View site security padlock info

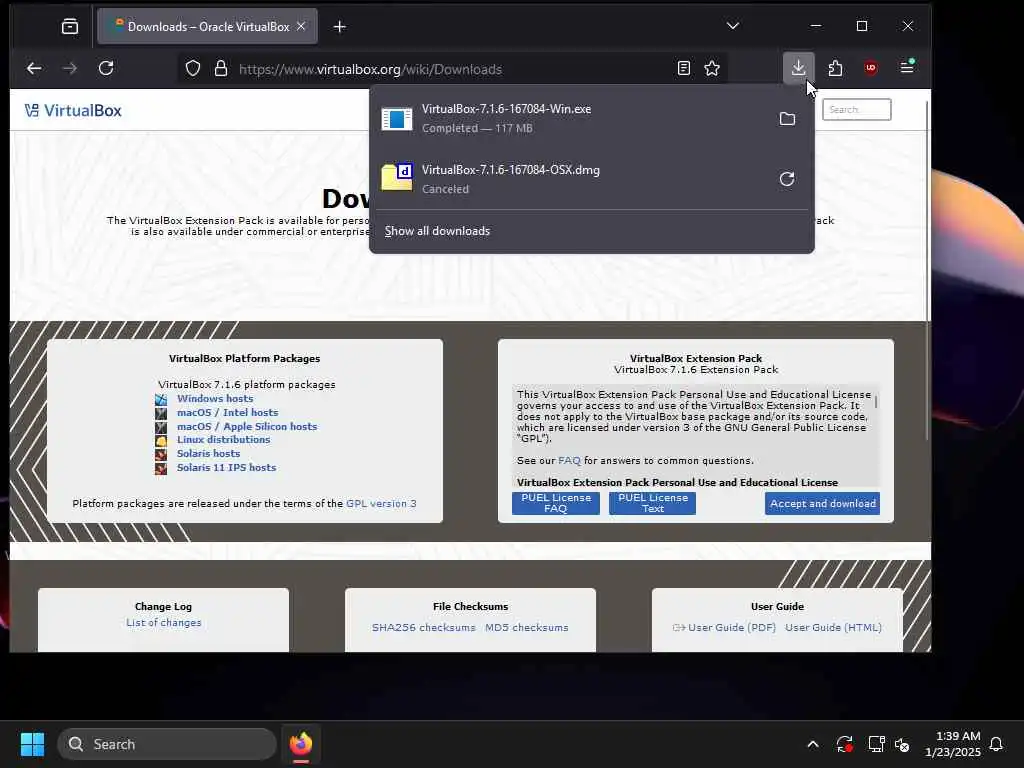(221, 69)
